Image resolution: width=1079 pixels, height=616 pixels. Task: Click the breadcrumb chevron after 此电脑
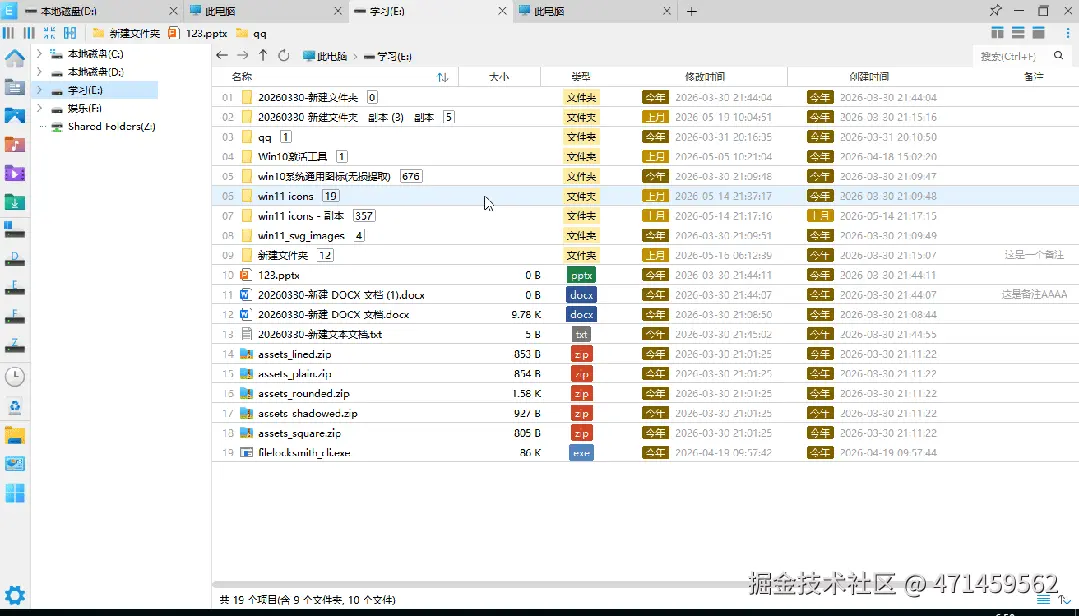(356, 56)
